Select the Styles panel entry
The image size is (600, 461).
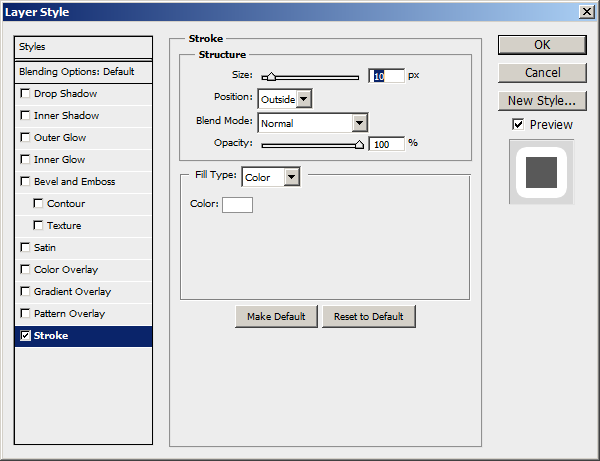pyautogui.click(x=83, y=47)
